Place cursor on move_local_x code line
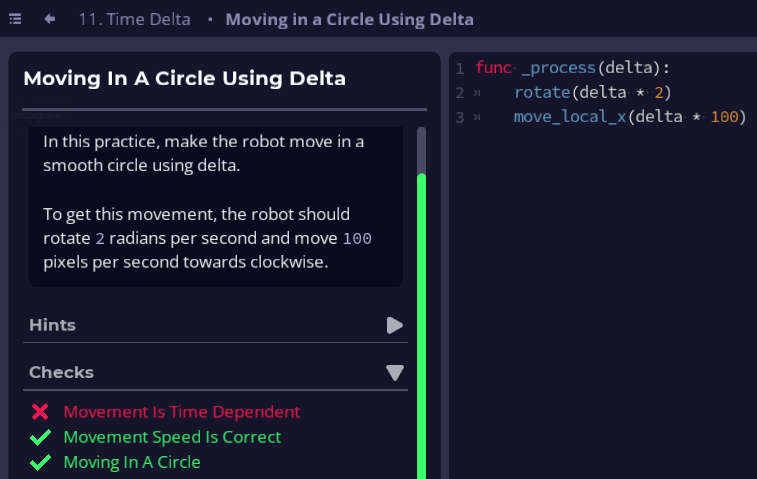The image size is (757, 479). click(x=630, y=117)
